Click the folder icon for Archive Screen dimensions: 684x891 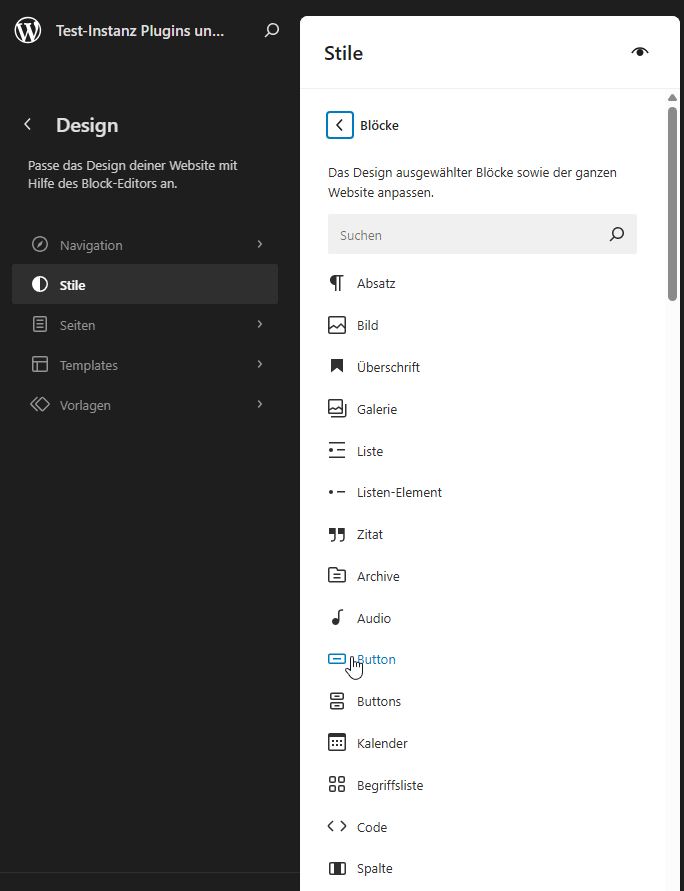click(337, 576)
